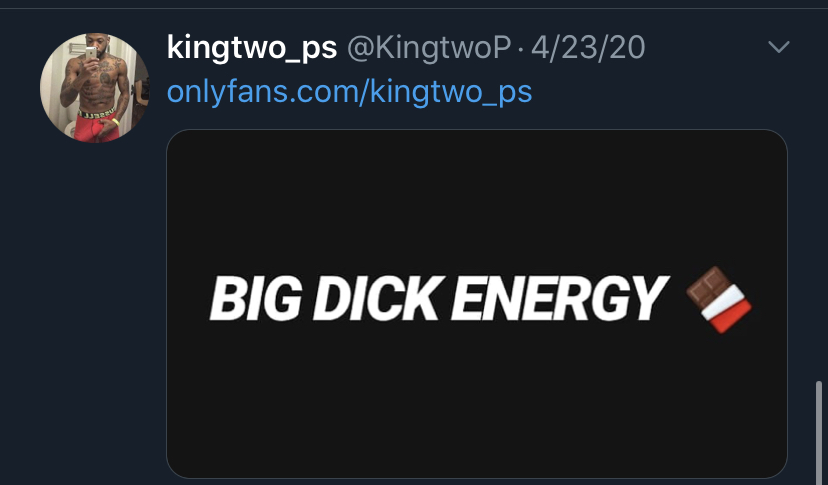Open the @KingtwoP handle
This screenshot has height=485, width=828.
coord(429,48)
